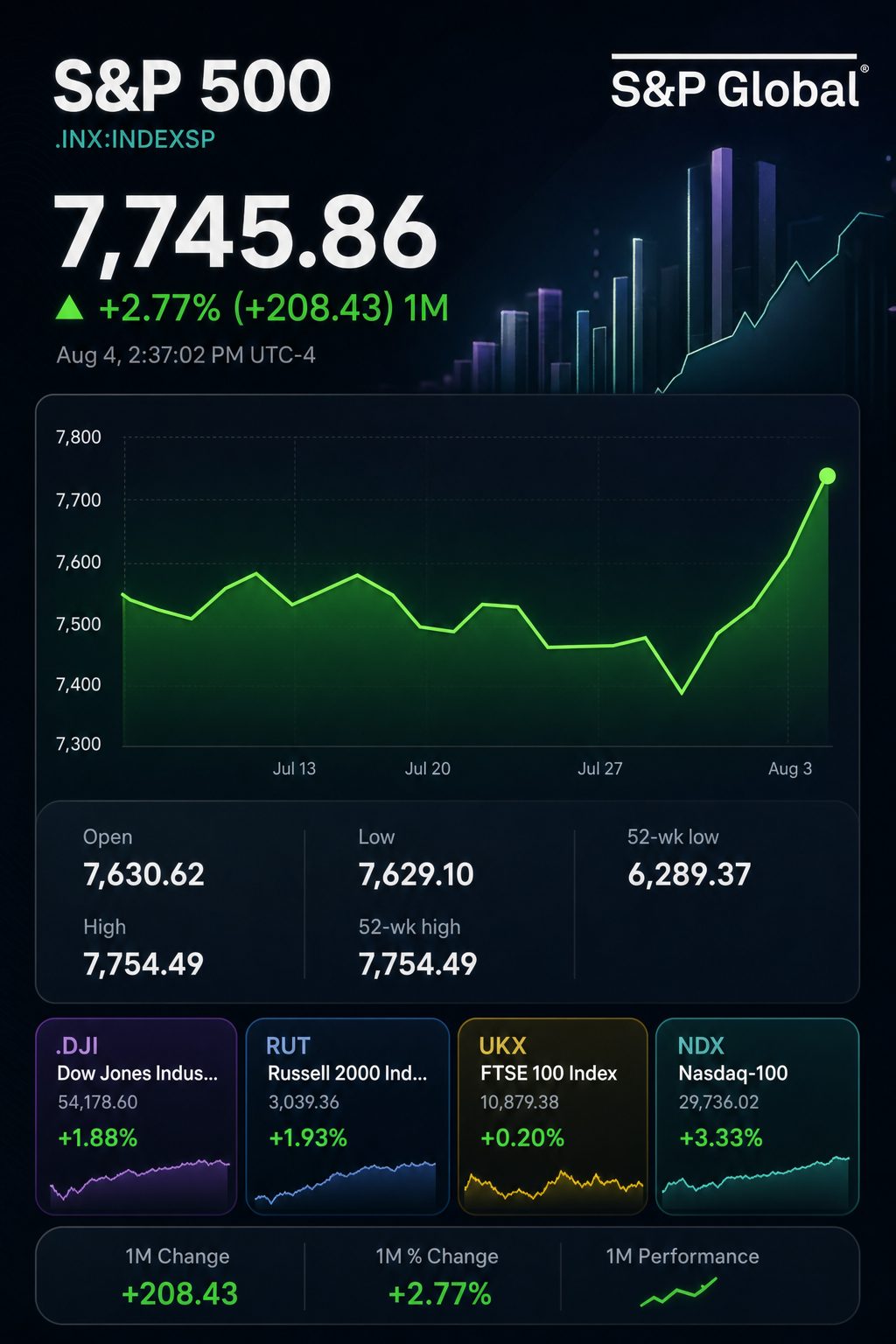This screenshot has height=1344, width=896.
Task: Click the 1M Performance label
Action: click(x=682, y=1256)
